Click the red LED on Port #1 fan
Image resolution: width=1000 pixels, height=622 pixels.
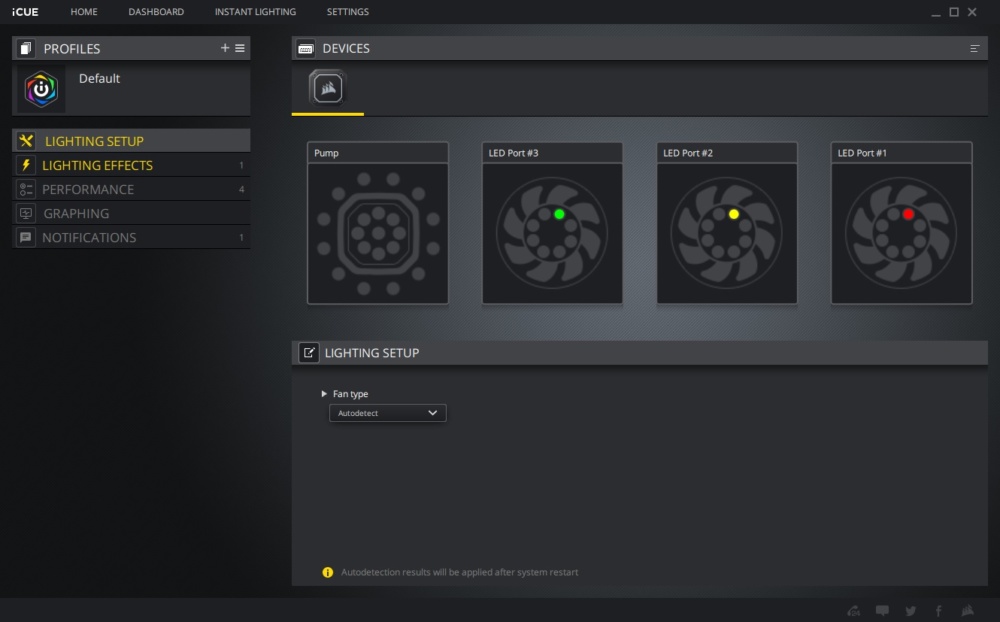tap(908, 214)
